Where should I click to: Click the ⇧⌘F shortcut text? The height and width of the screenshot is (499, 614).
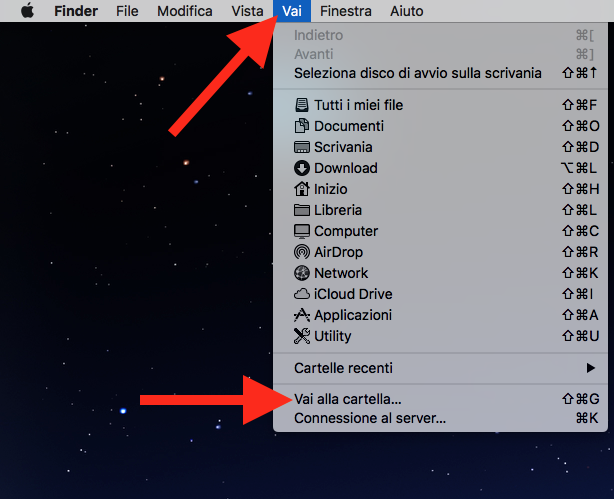coord(580,105)
